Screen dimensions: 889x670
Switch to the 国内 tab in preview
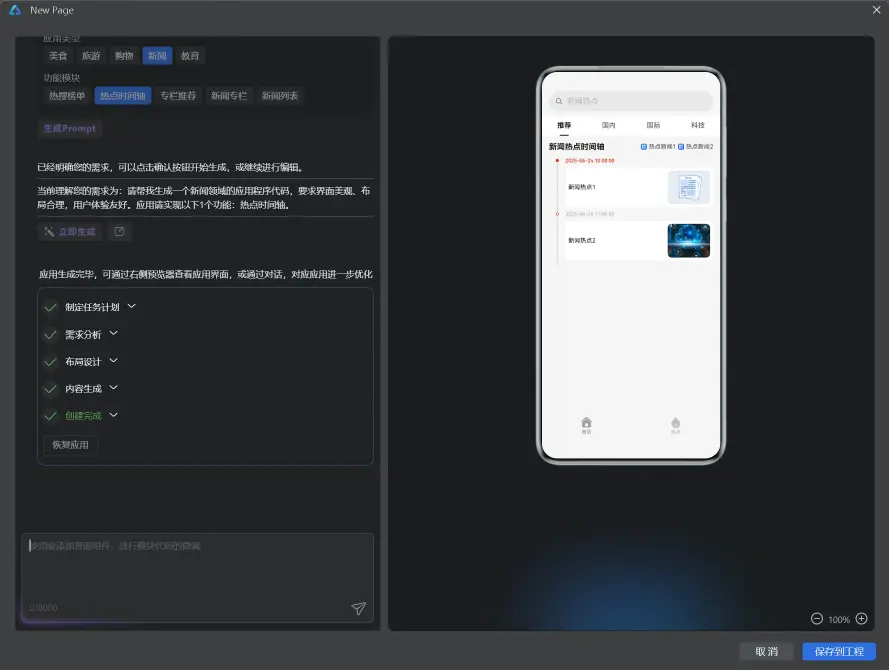click(x=608, y=125)
